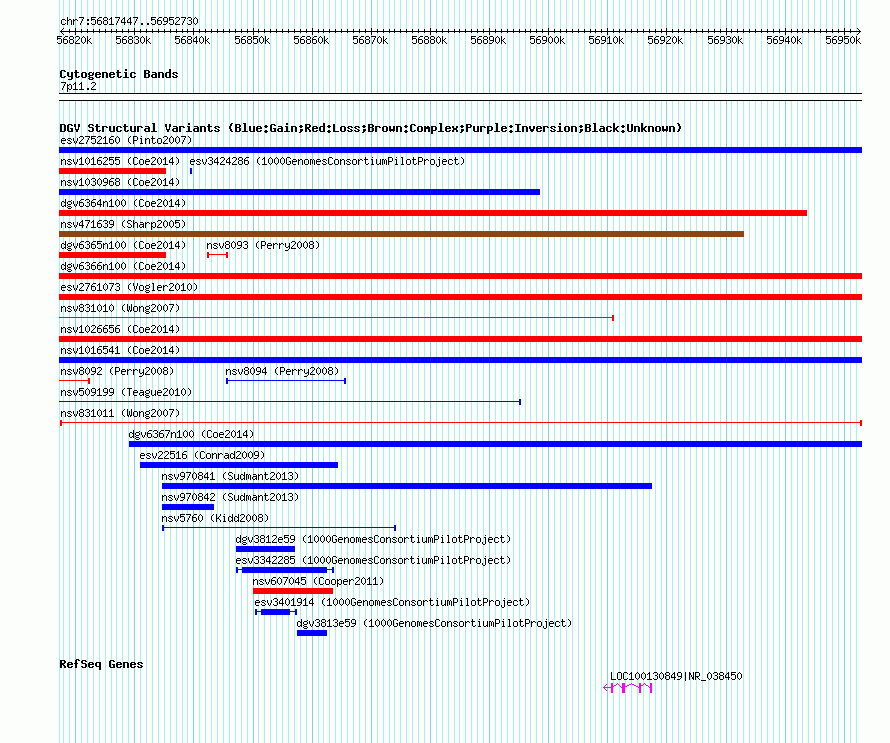890x743 pixels.
Task: Click nsv970842 (Sudmant2013) label
Action: coord(230,497)
